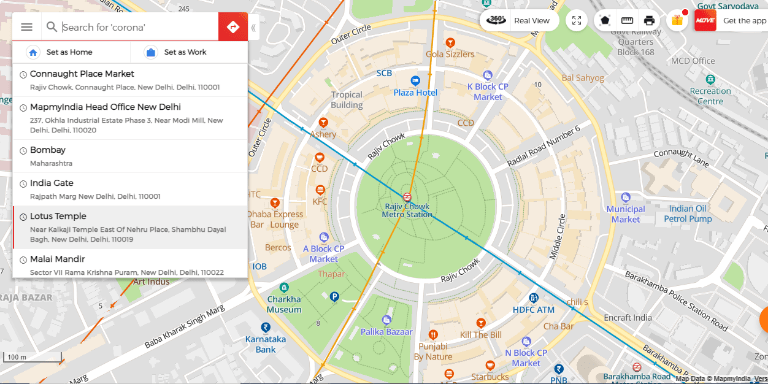Click the Get the app link

pos(744,21)
